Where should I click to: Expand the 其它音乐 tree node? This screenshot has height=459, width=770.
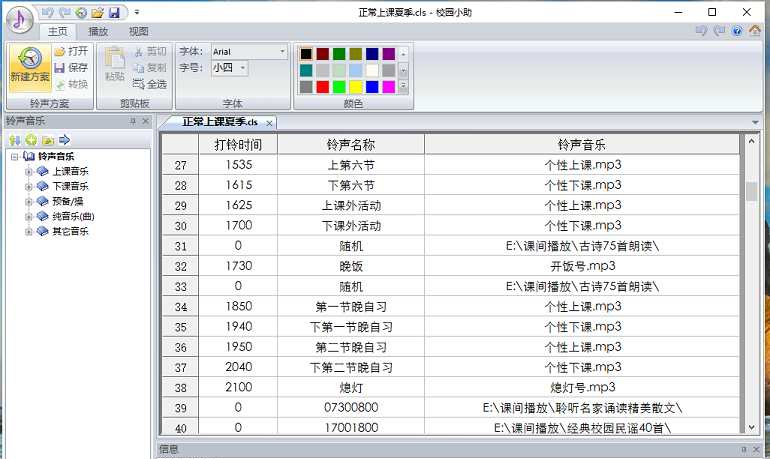pos(28,231)
